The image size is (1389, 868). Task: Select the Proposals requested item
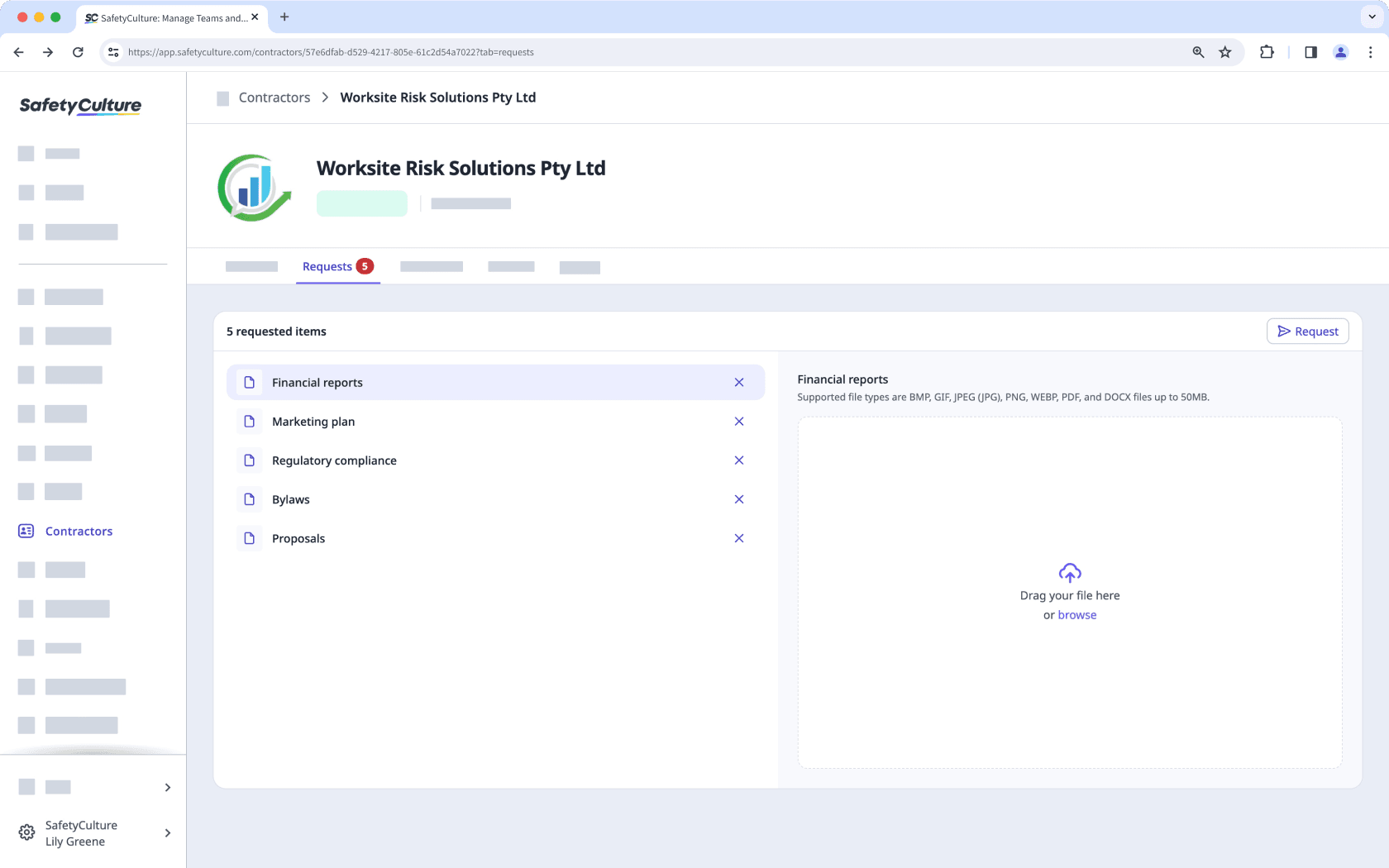tap(298, 538)
